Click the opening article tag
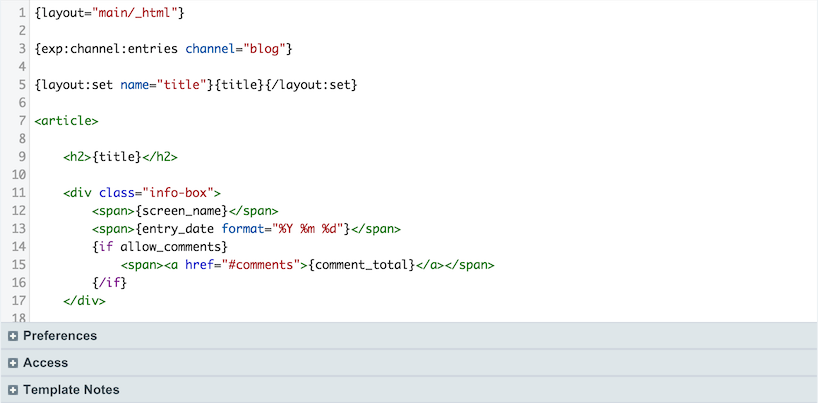This screenshot has width=818, height=403. (66, 121)
